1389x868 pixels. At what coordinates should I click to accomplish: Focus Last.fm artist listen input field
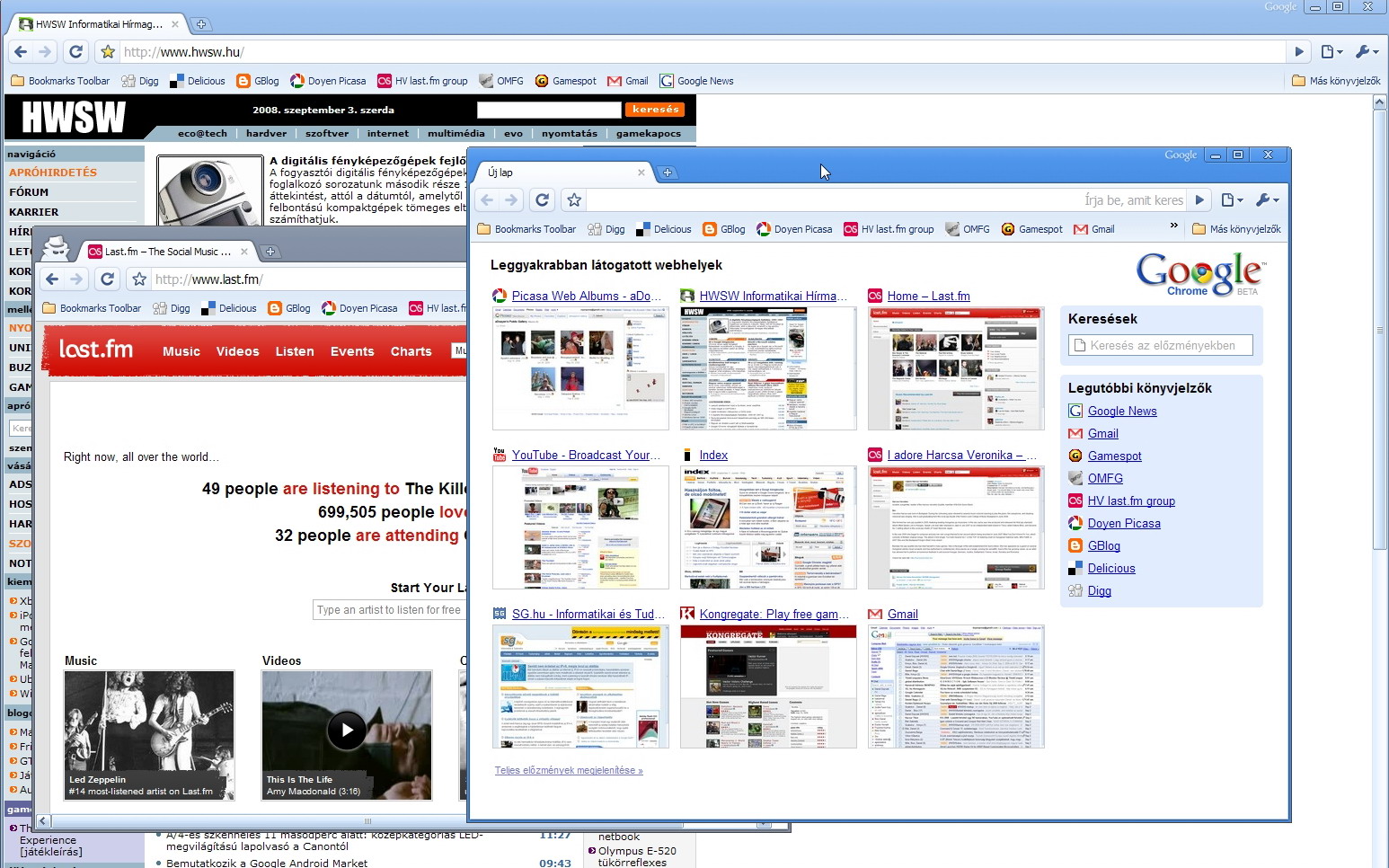click(389, 609)
